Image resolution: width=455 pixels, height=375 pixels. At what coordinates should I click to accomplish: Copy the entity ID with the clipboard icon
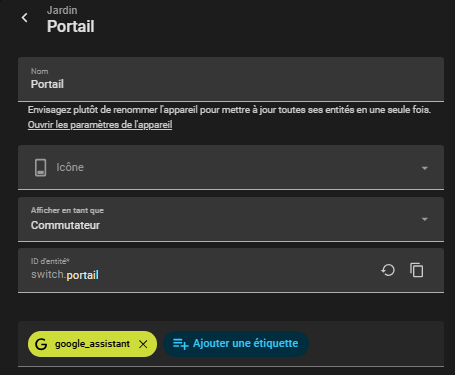[x=417, y=270]
